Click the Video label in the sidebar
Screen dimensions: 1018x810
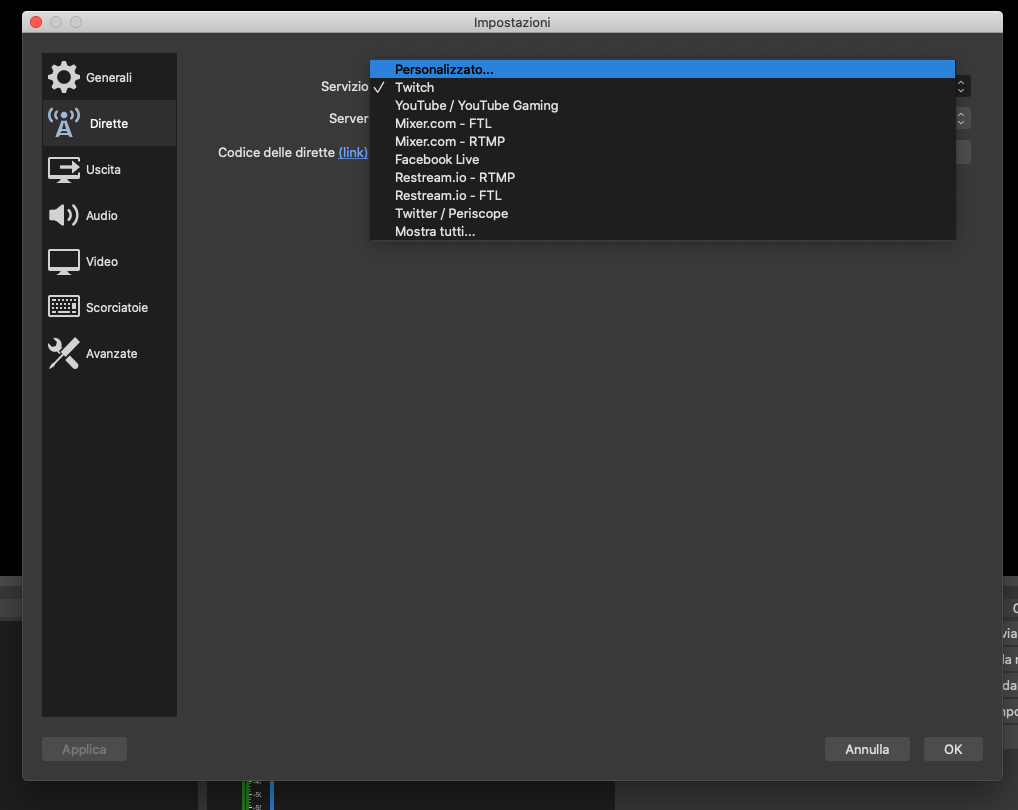pyautogui.click(x=101, y=262)
